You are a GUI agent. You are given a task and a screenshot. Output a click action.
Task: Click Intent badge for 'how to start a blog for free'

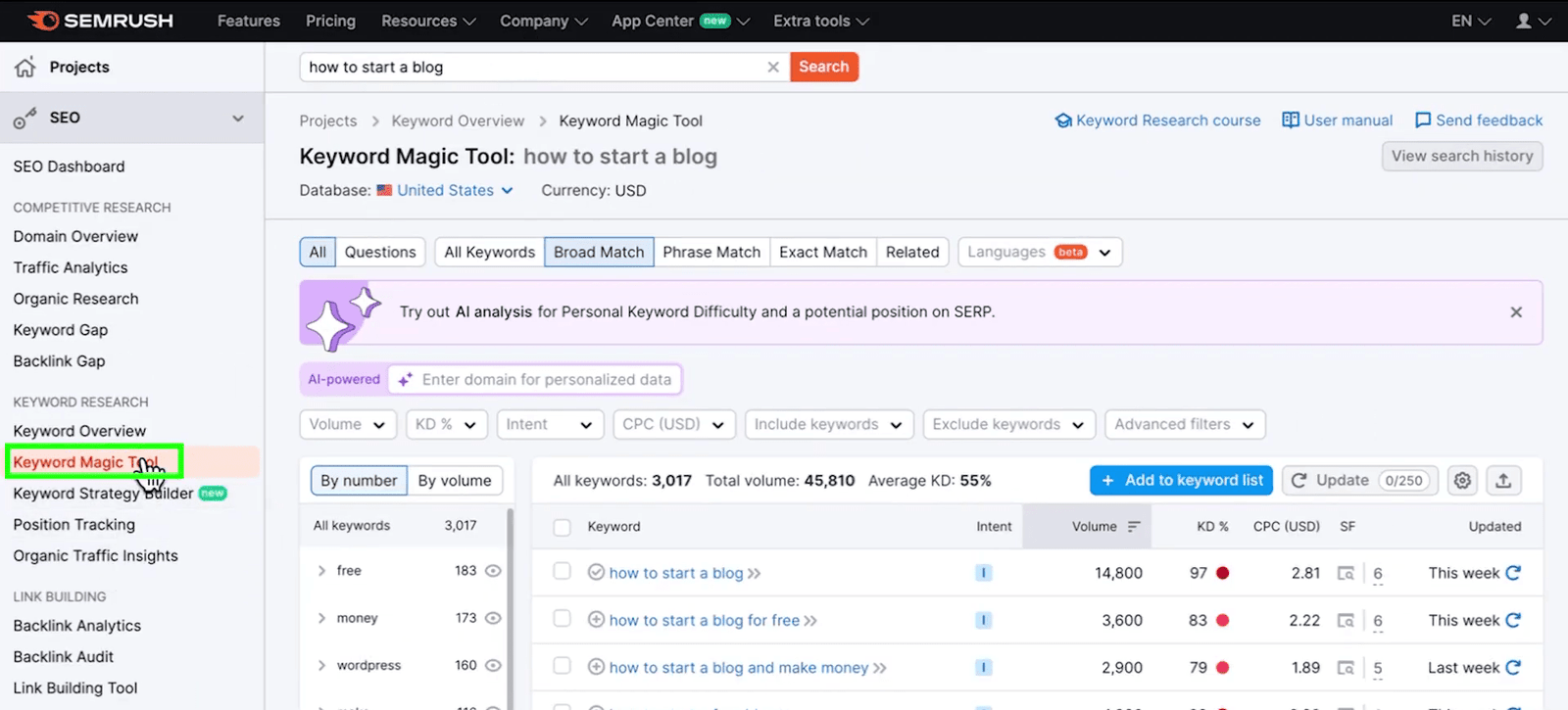pos(984,620)
